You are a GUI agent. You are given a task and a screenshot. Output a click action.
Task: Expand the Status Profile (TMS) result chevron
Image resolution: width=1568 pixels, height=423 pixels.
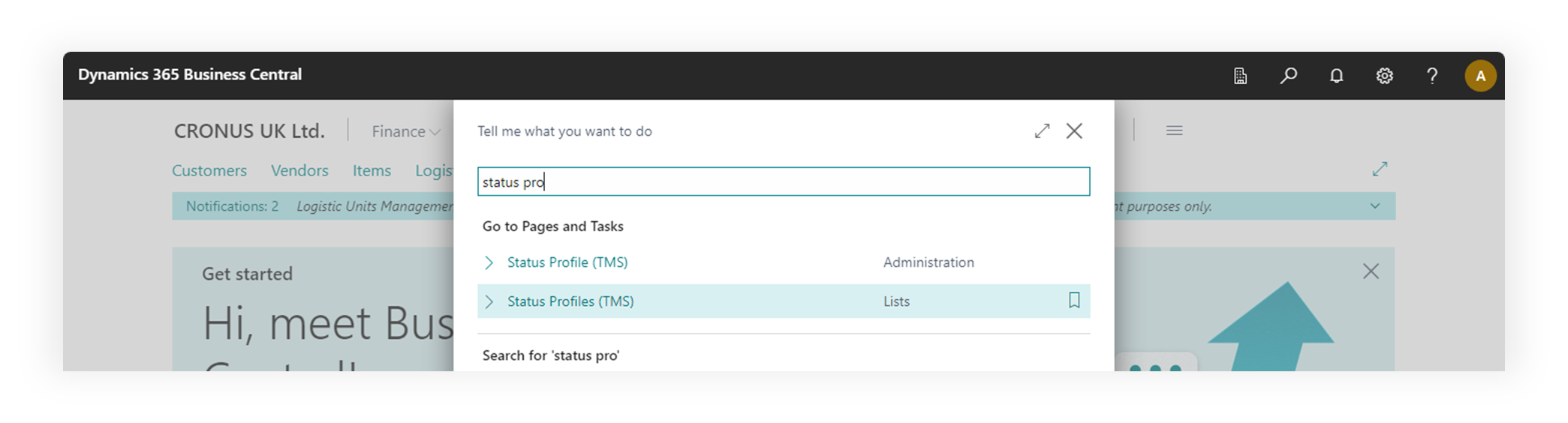coord(489,262)
